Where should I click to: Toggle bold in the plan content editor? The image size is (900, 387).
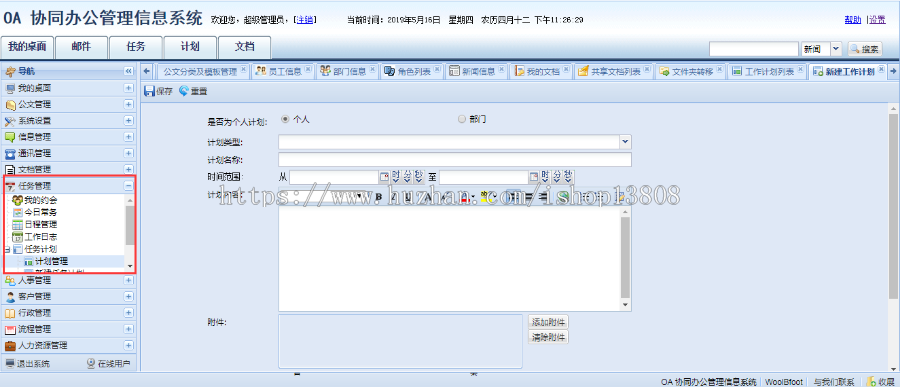[379, 196]
